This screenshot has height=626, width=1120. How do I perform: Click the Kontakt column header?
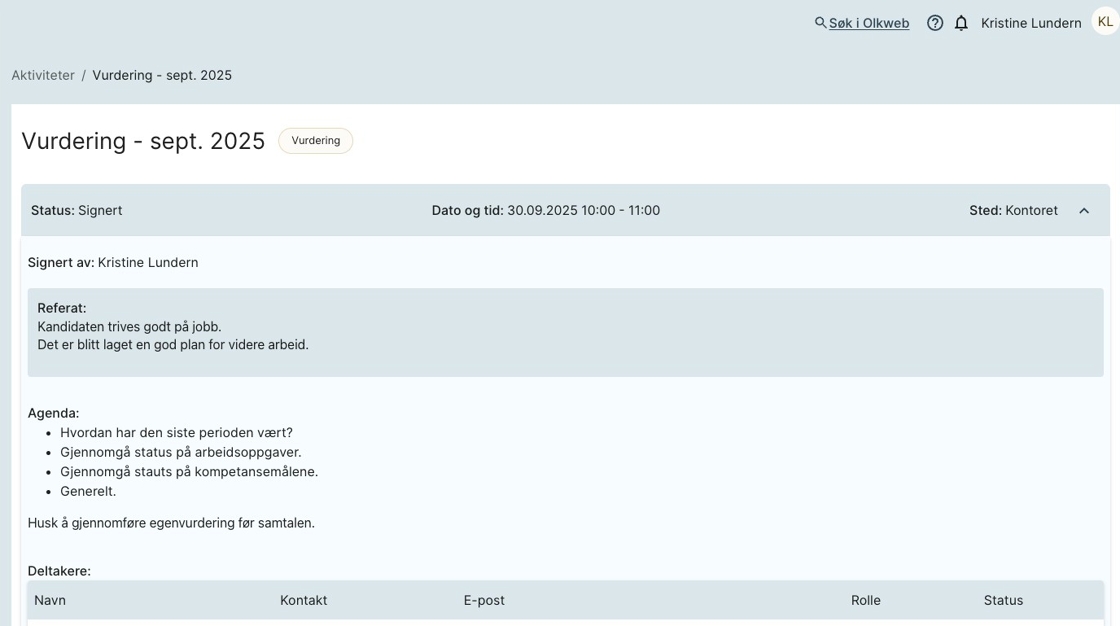303,600
